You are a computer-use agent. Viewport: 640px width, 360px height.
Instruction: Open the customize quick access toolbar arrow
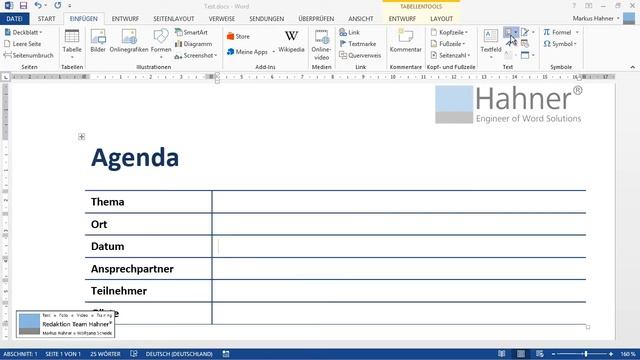70,6
